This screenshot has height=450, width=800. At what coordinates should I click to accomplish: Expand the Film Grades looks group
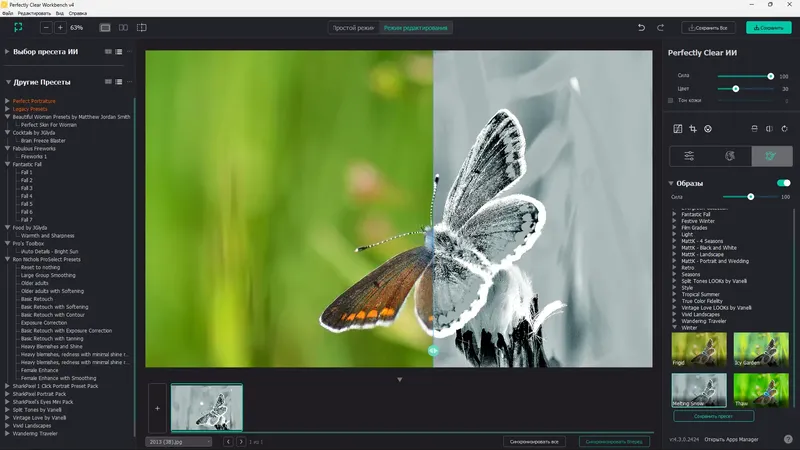[674, 228]
